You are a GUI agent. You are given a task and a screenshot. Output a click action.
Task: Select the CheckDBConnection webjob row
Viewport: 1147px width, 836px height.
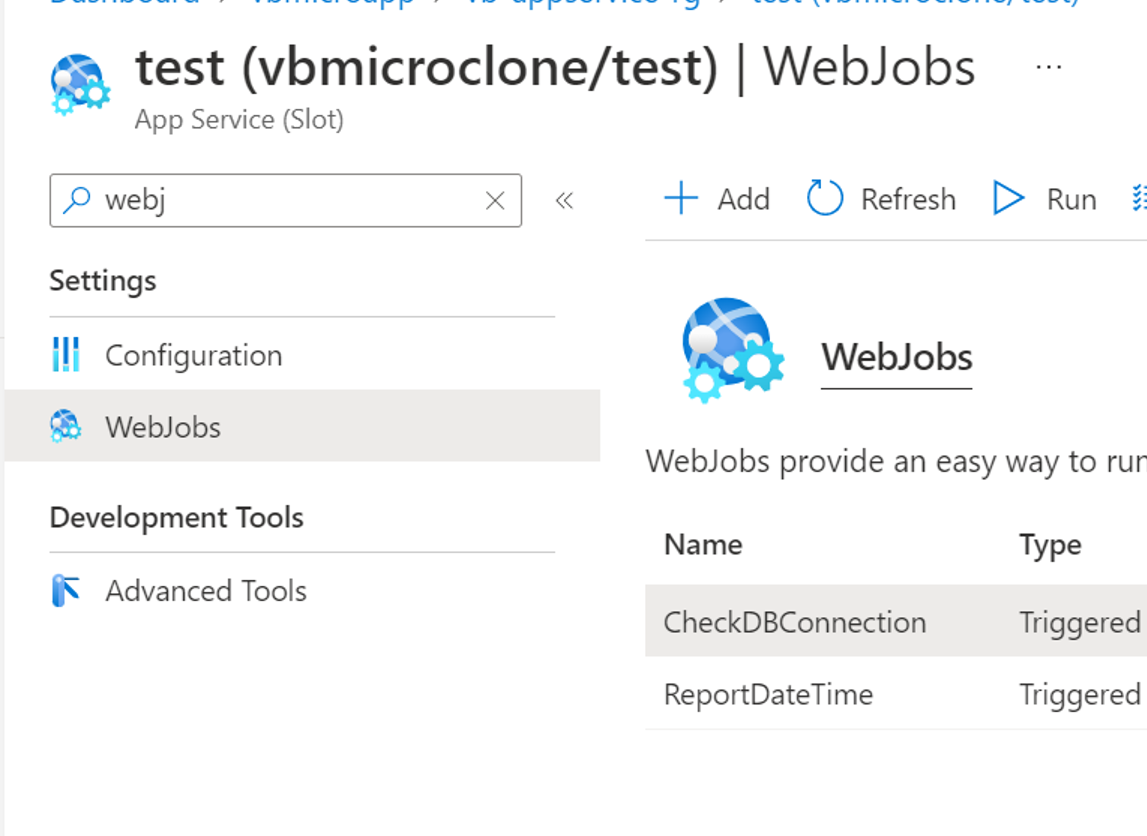pos(895,621)
